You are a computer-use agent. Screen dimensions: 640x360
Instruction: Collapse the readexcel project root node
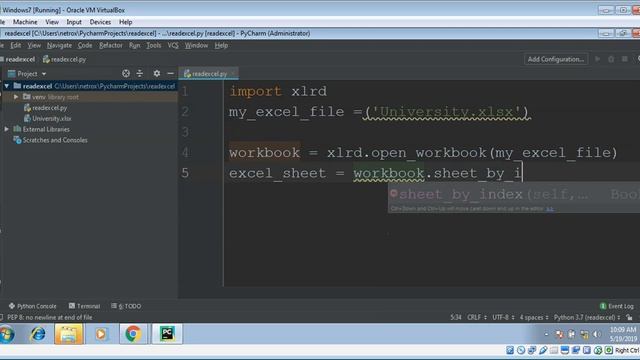[x=7, y=86]
